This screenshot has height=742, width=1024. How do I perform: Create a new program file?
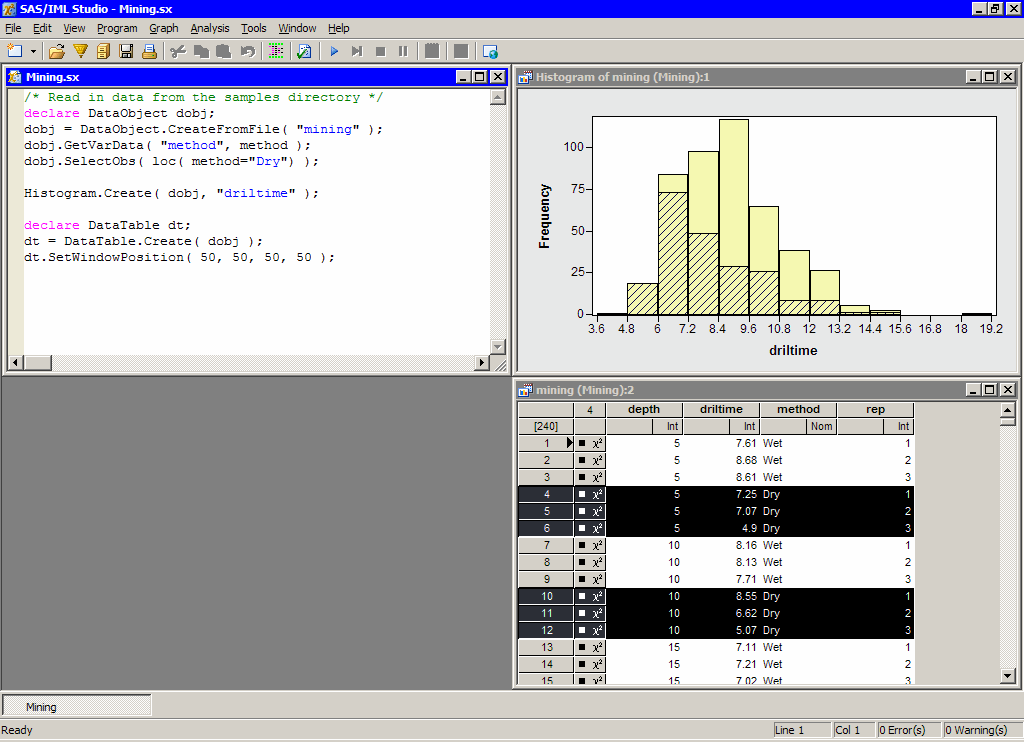tap(18, 51)
